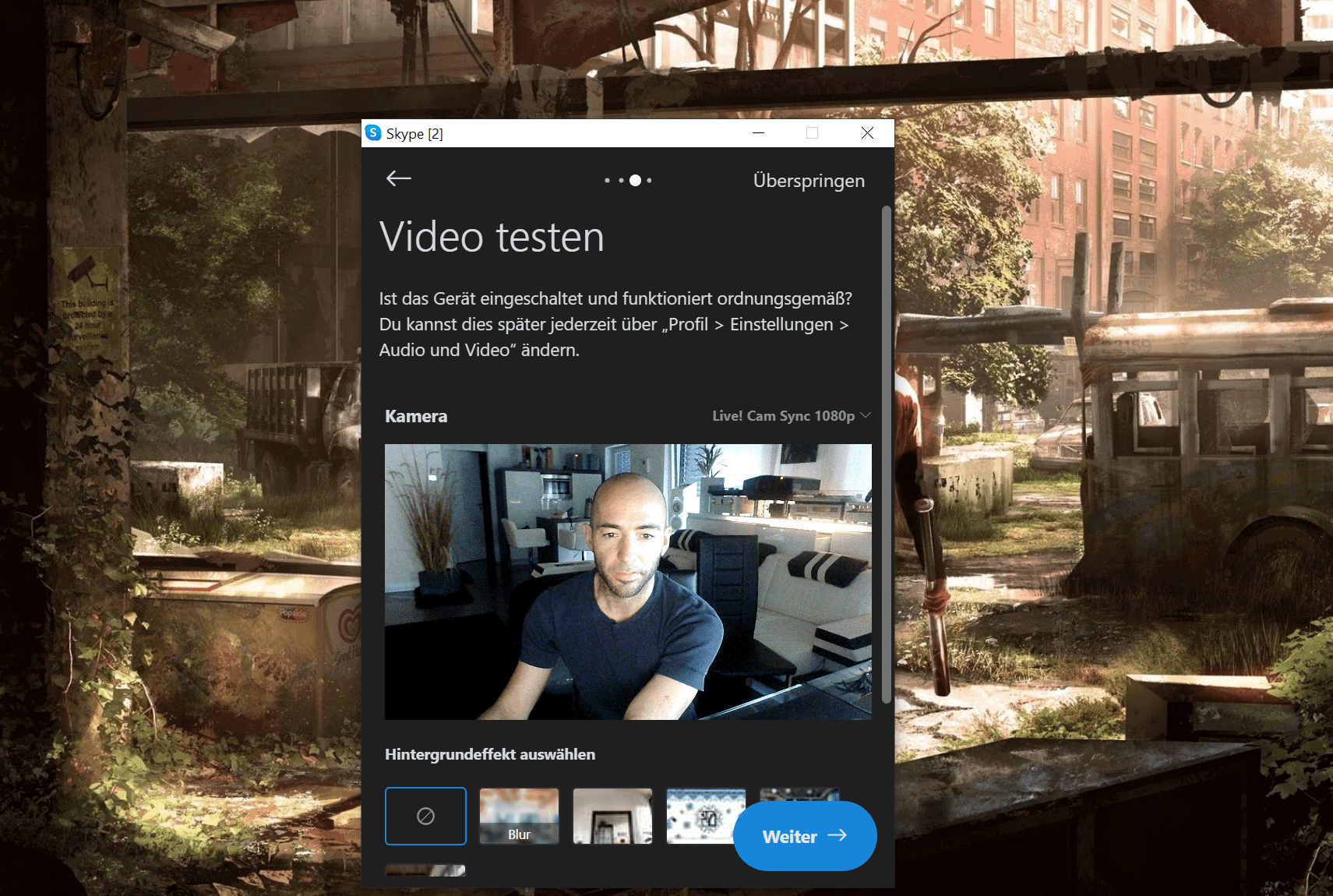The image size is (1333, 896).
Task: Choose the Blur background effect
Action: pos(519,816)
